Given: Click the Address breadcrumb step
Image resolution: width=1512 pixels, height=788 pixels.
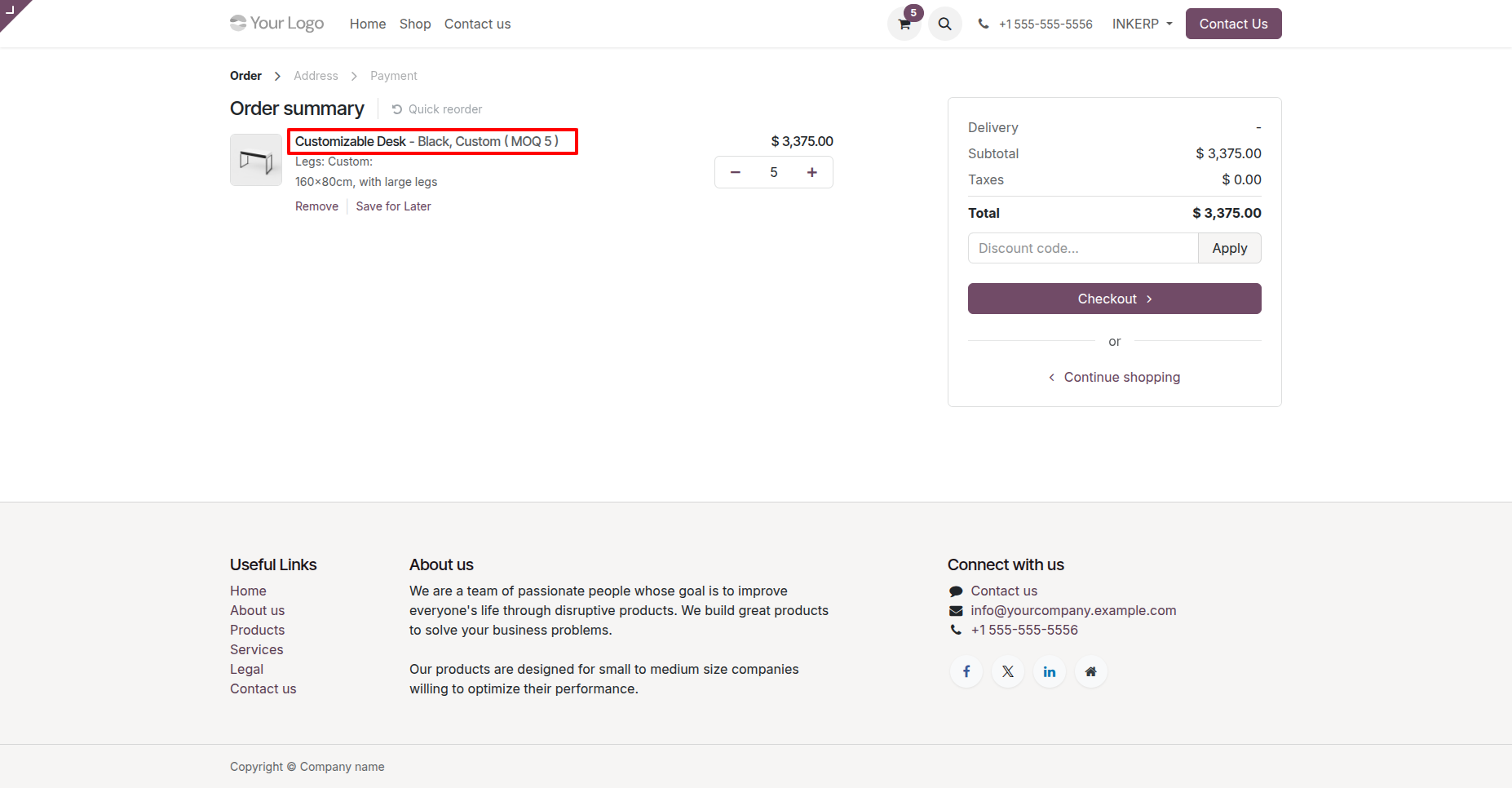Looking at the screenshot, I should pyautogui.click(x=316, y=76).
